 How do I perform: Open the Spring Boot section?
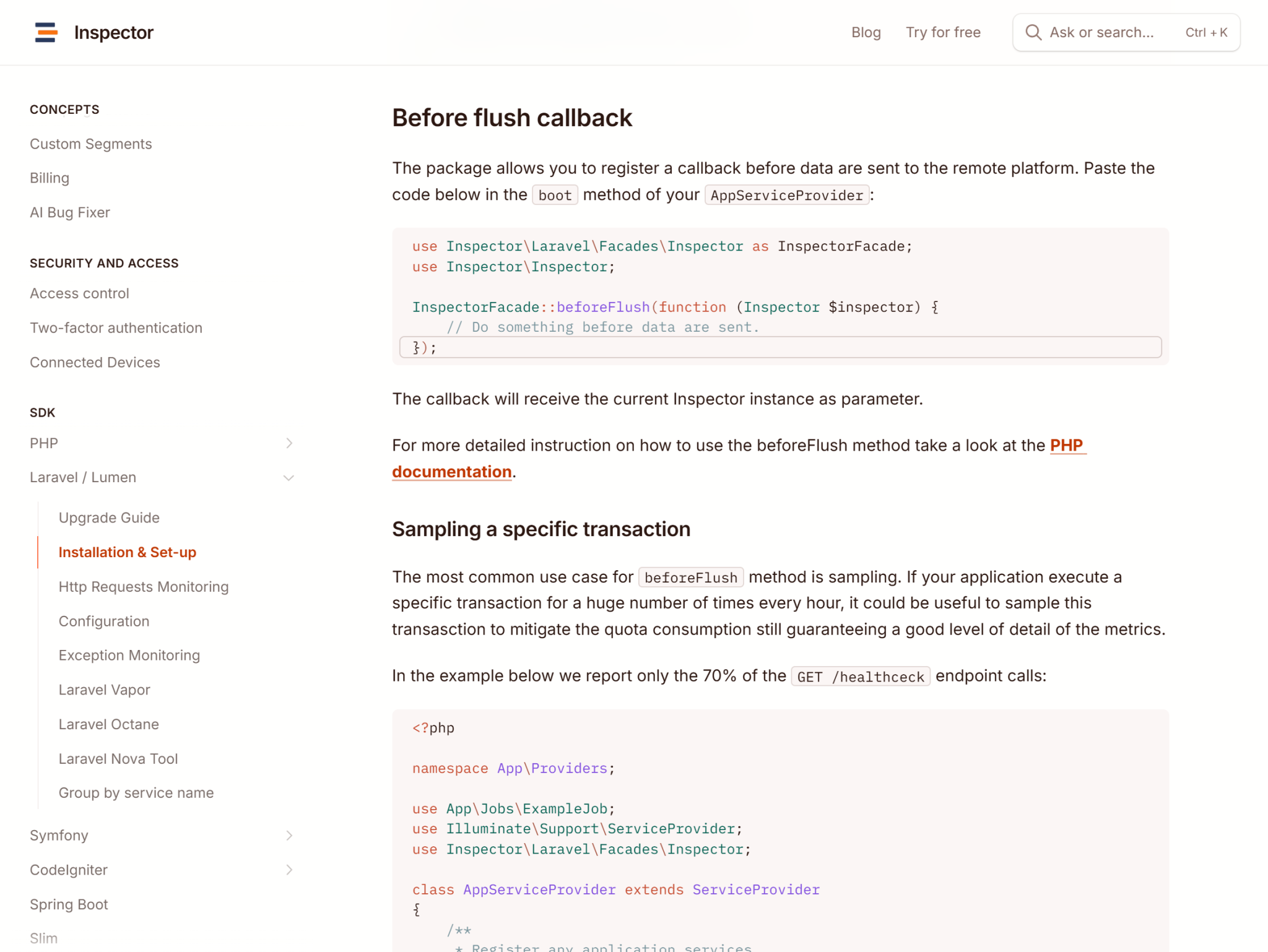pos(69,904)
